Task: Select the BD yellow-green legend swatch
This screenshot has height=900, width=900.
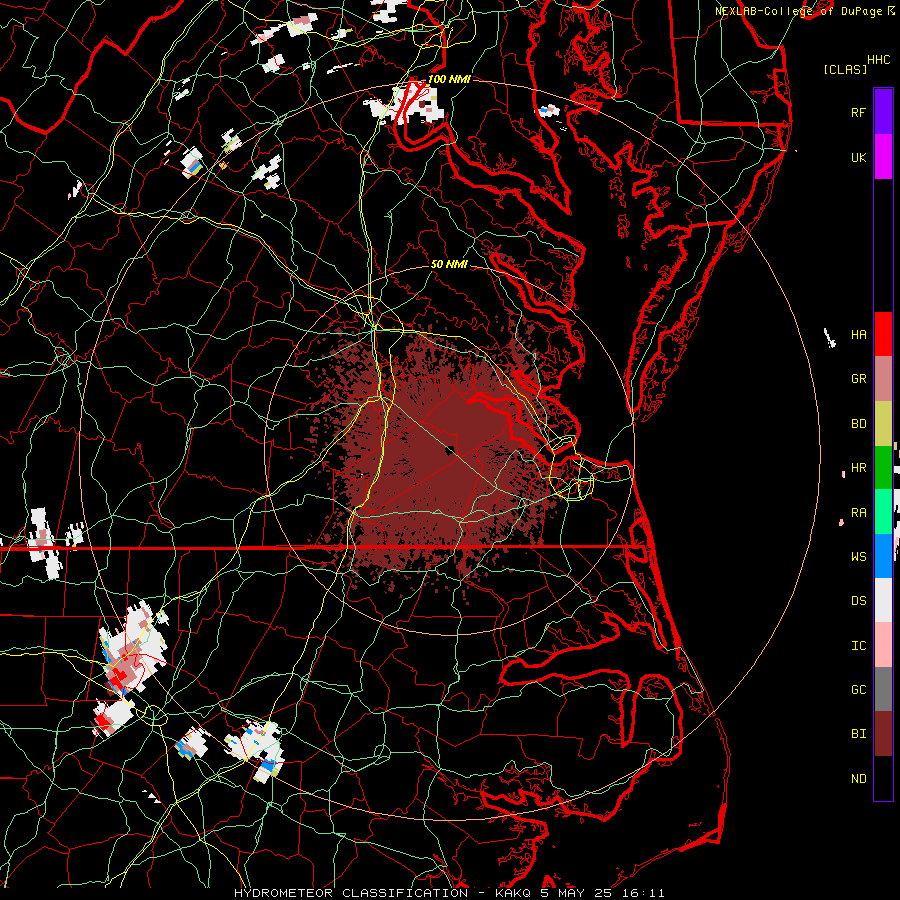Action: [x=883, y=424]
